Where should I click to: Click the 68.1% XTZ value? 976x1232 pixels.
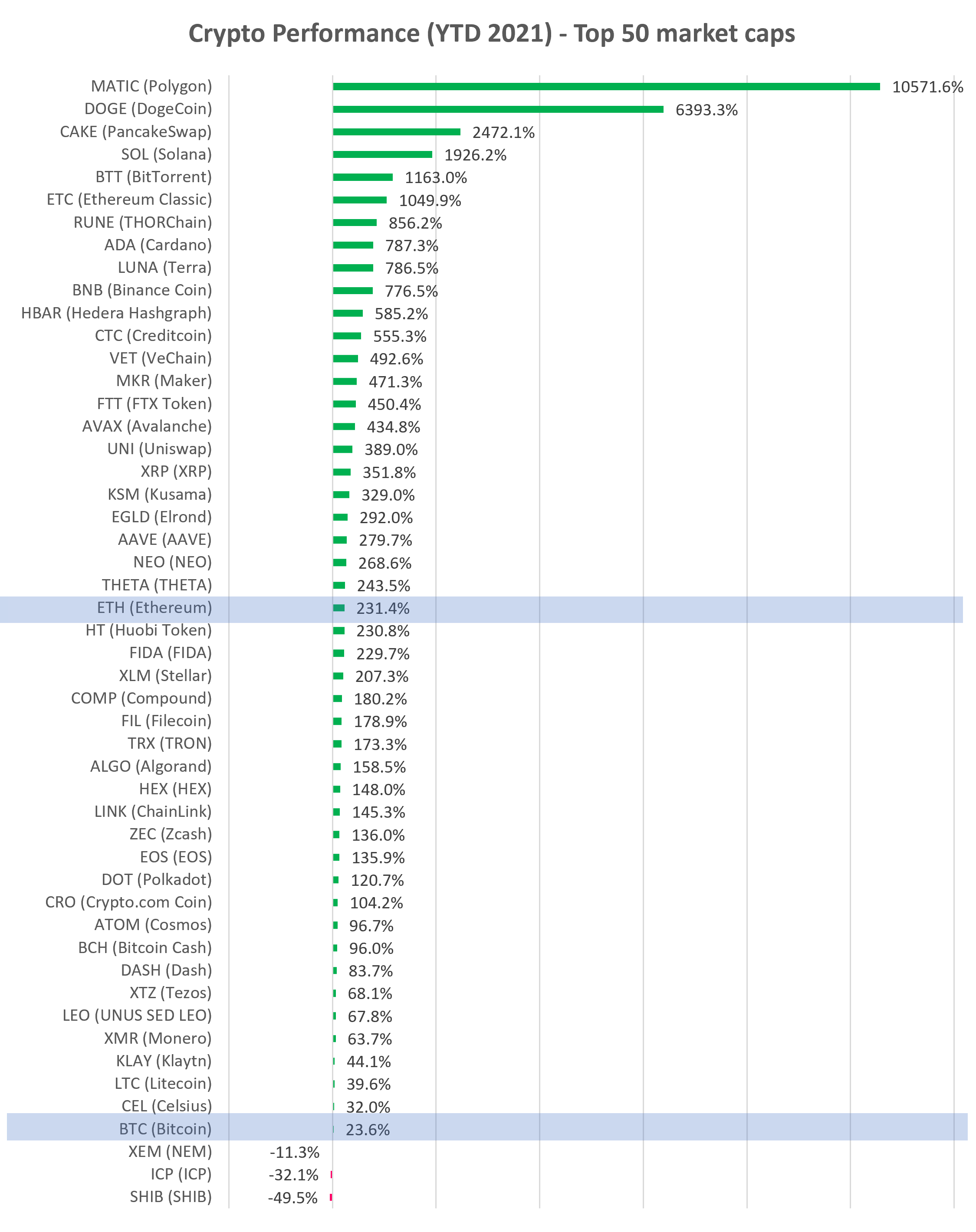tap(370, 993)
